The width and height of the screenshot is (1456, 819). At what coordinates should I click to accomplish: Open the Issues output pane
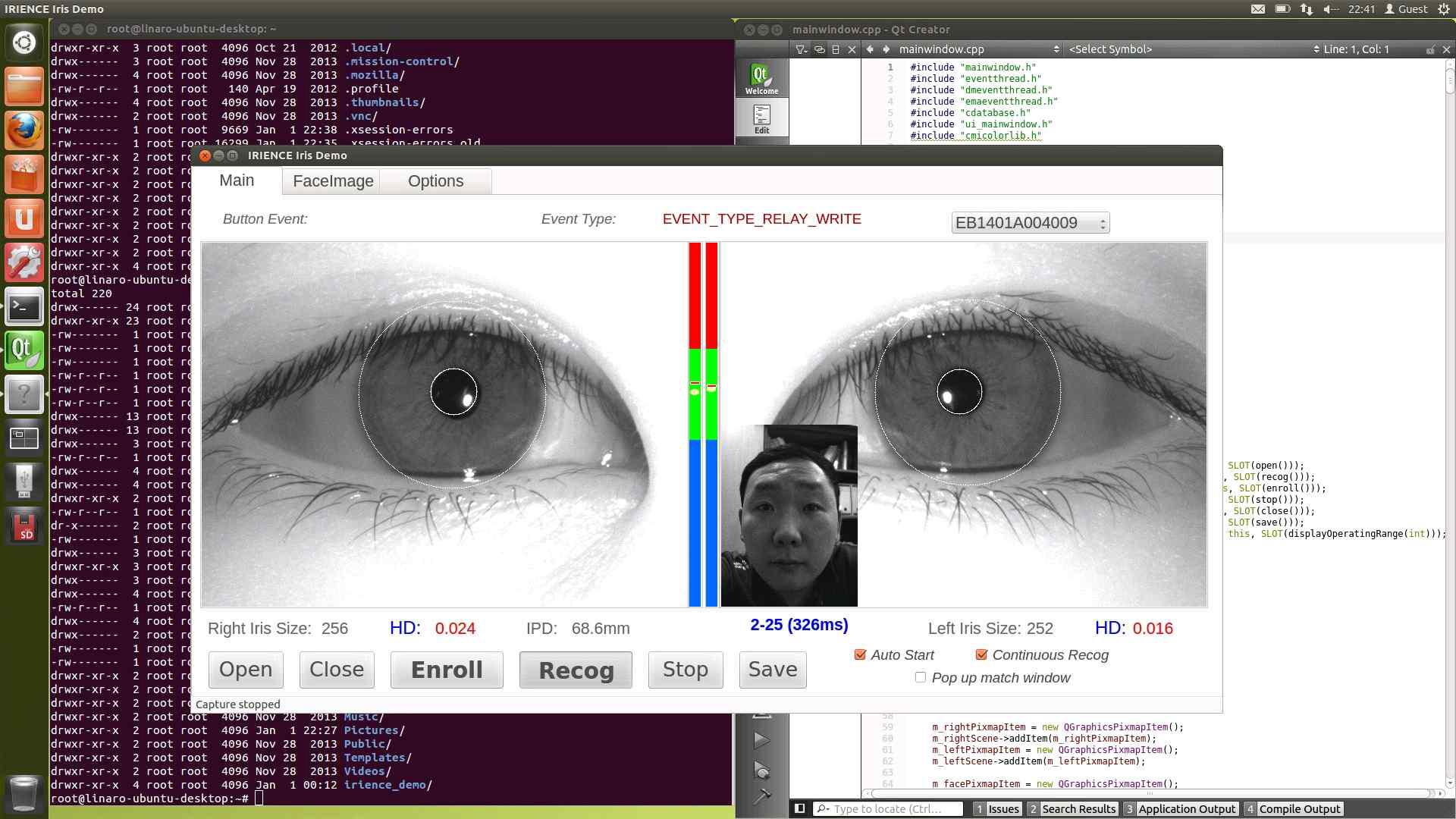(997, 809)
